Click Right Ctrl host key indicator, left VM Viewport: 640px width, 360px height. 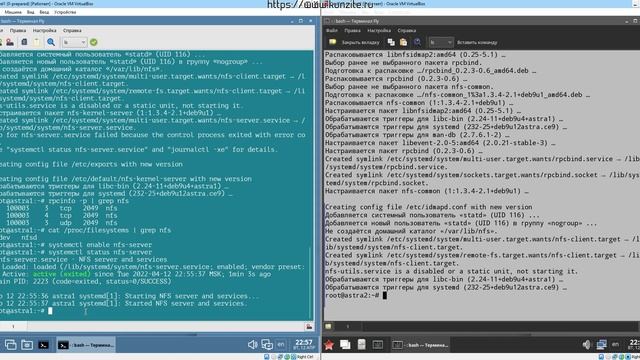pyautogui.click(x=305, y=357)
